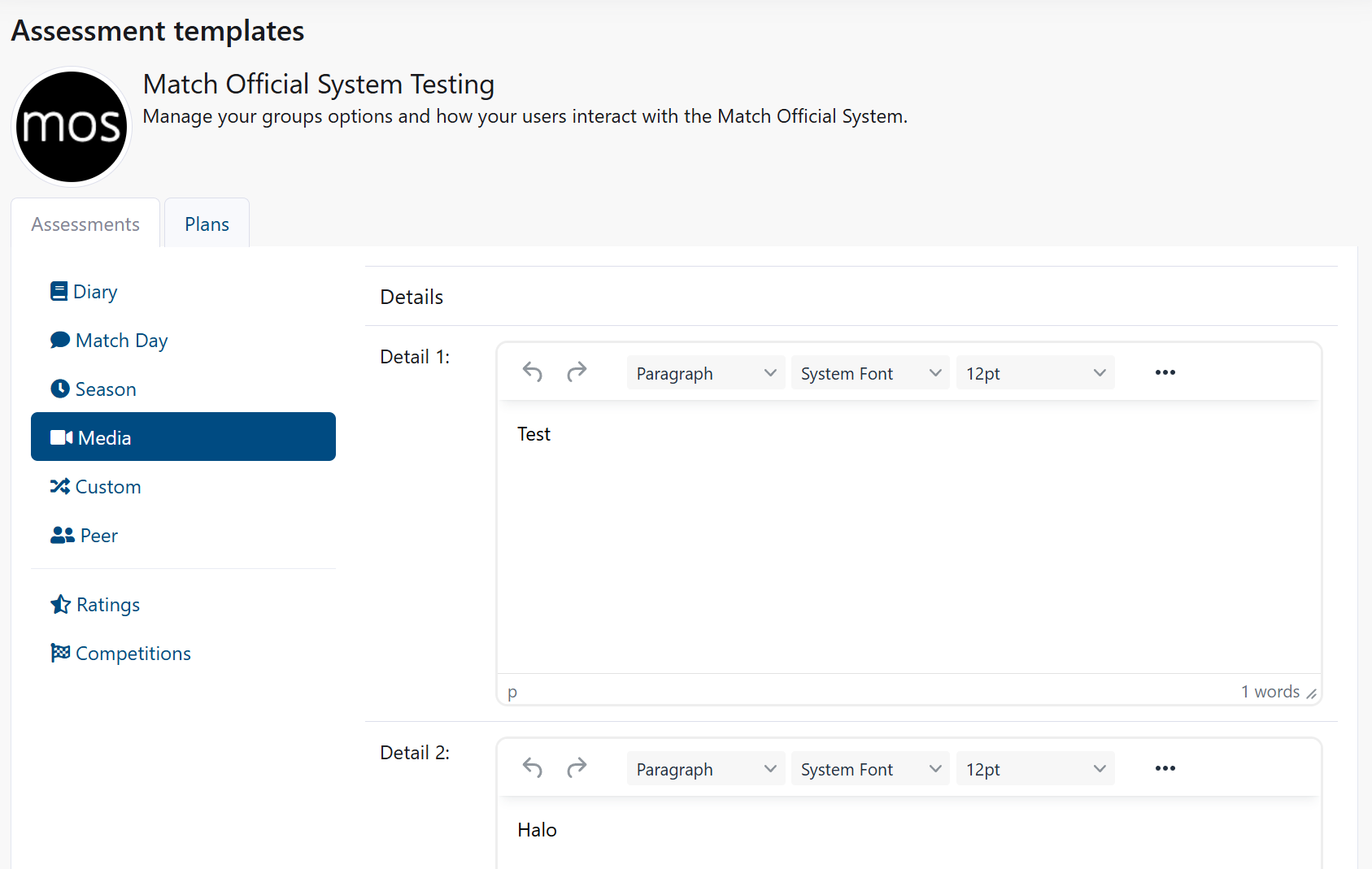Screen dimensions: 1372x869
Task: Click the Media video icon
Action: 61,437
